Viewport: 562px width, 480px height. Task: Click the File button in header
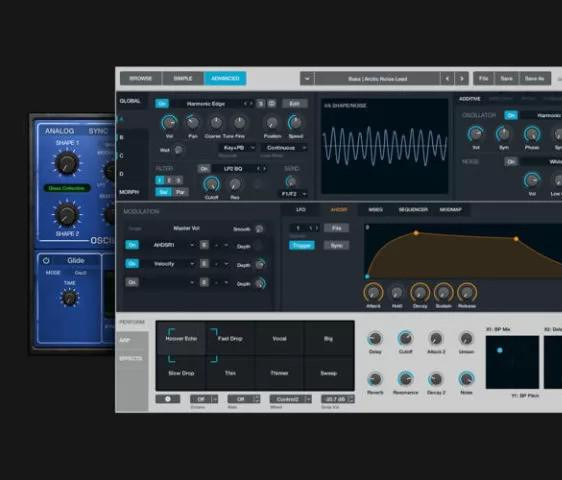pyautogui.click(x=484, y=79)
